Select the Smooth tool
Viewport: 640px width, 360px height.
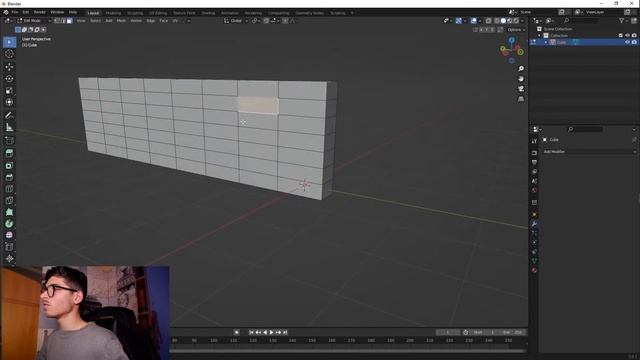(9, 235)
